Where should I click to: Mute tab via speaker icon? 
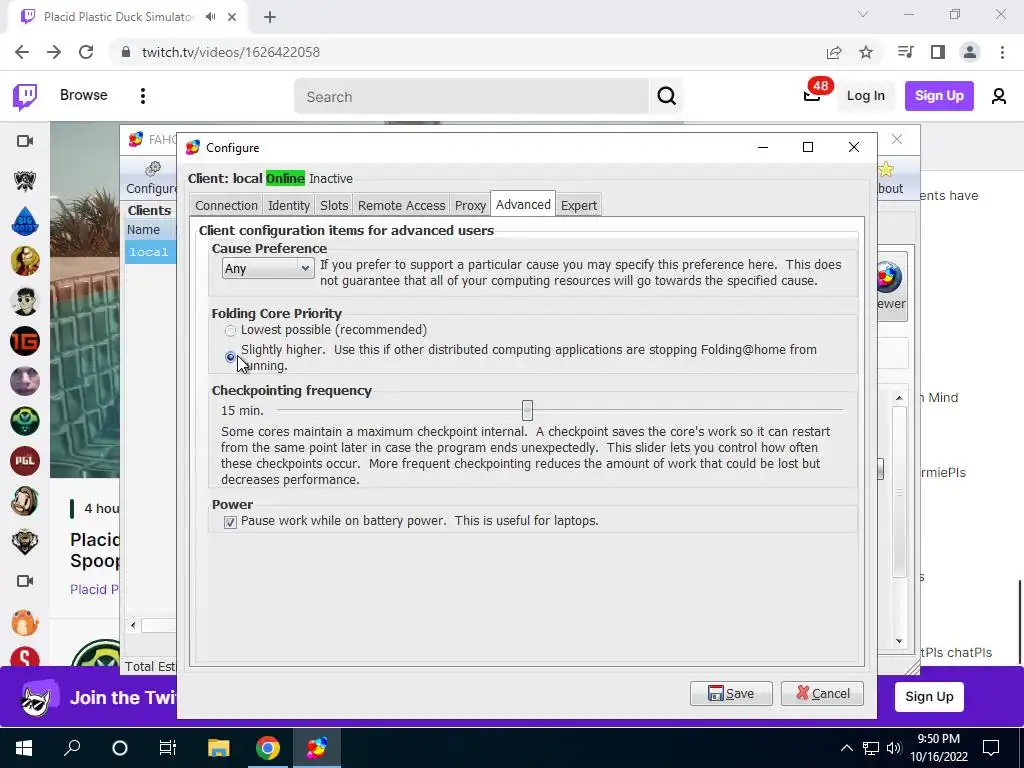click(210, 17)
